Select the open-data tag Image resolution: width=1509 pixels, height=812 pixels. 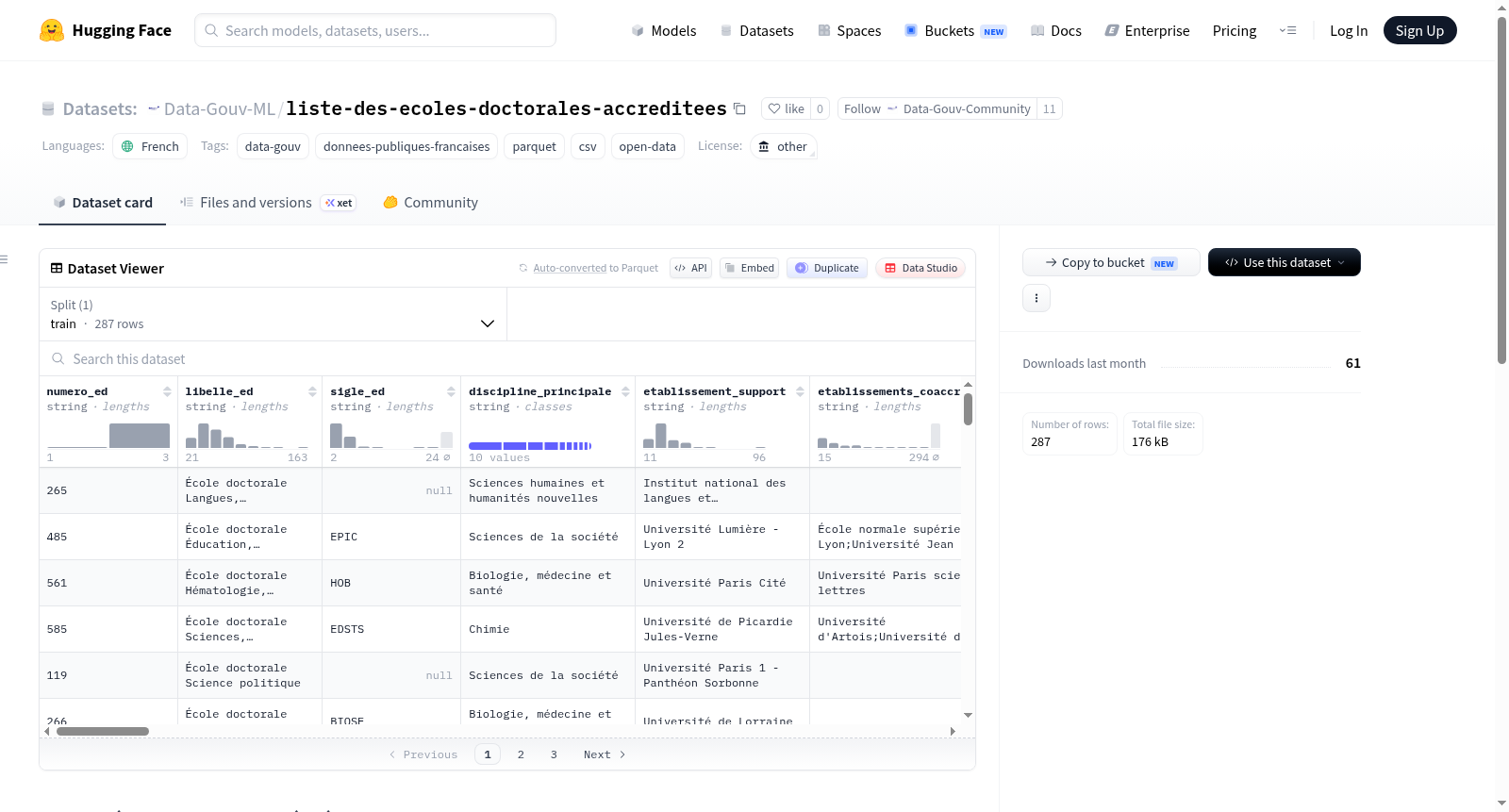647,146
